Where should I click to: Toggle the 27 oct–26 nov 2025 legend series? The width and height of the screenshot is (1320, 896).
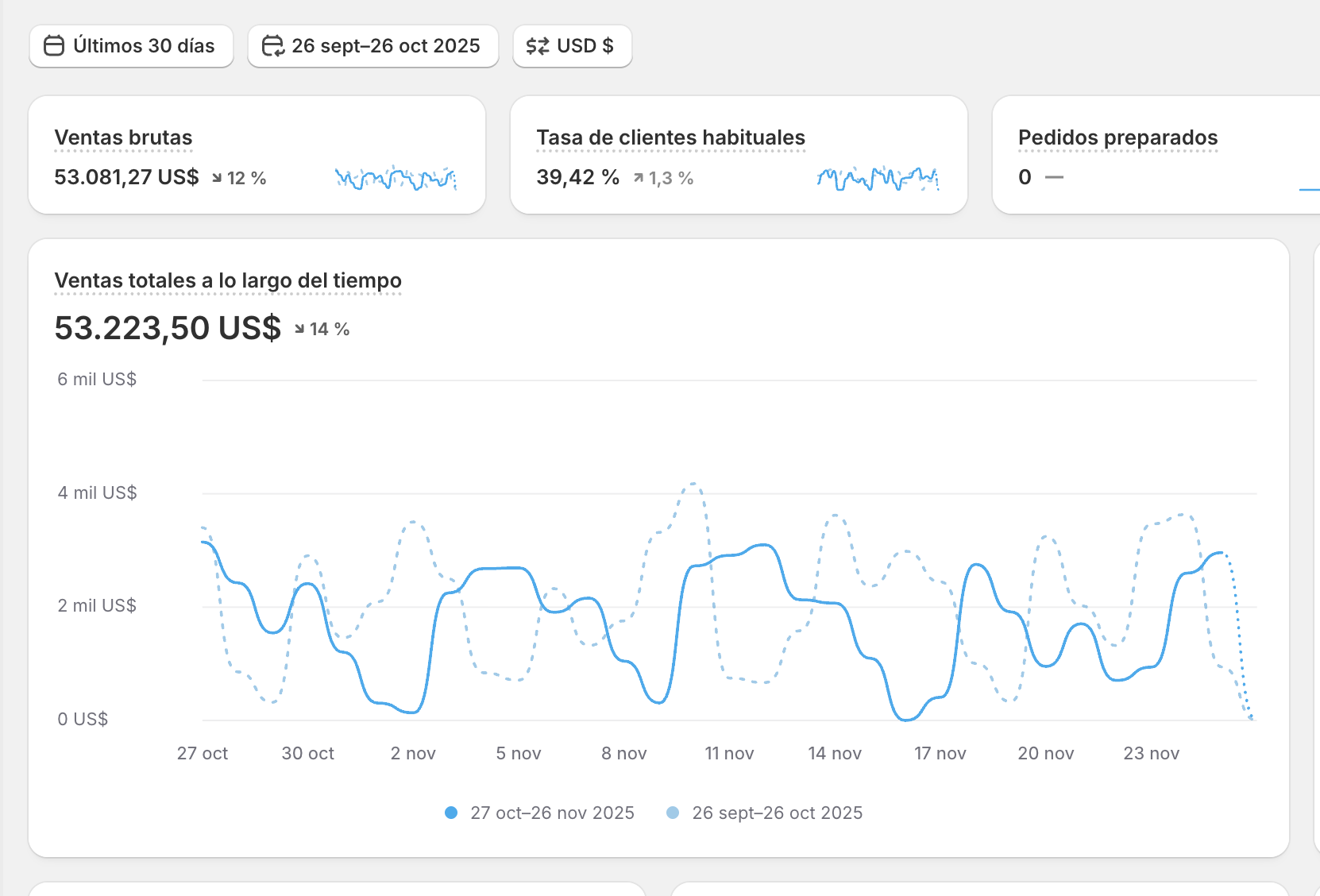(539, 813)
